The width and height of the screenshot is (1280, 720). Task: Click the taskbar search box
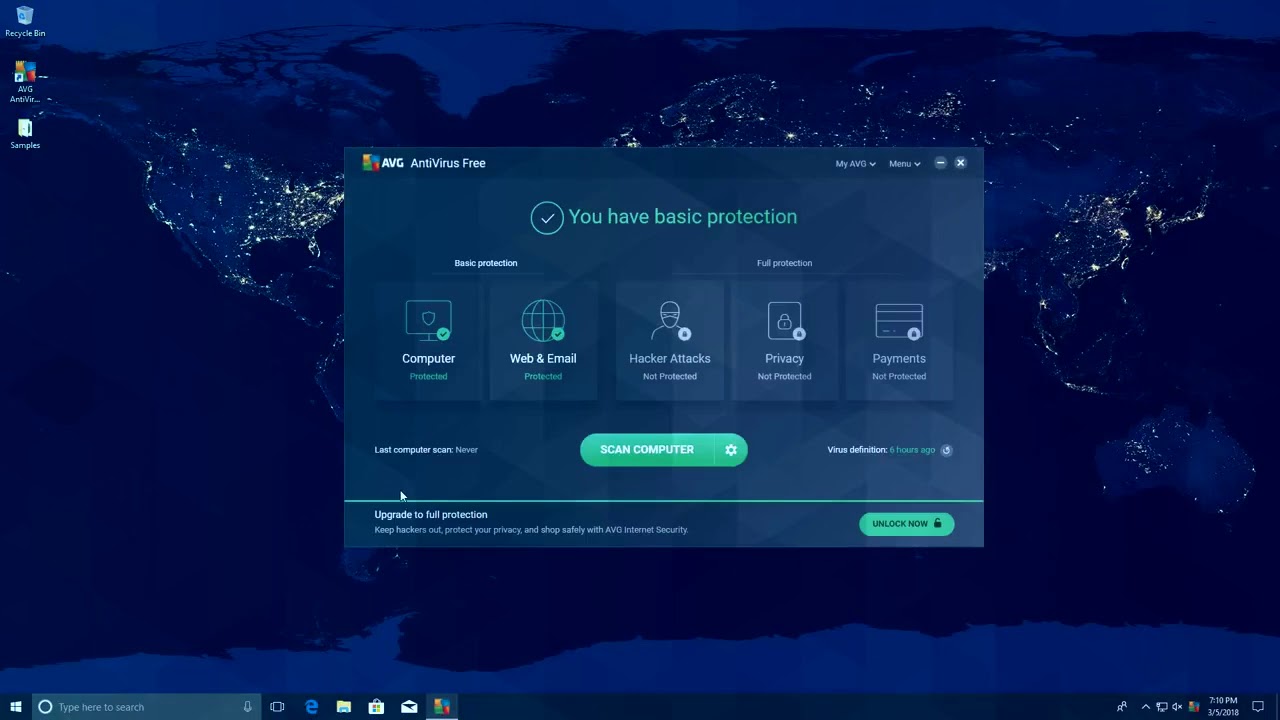[147, 707]
